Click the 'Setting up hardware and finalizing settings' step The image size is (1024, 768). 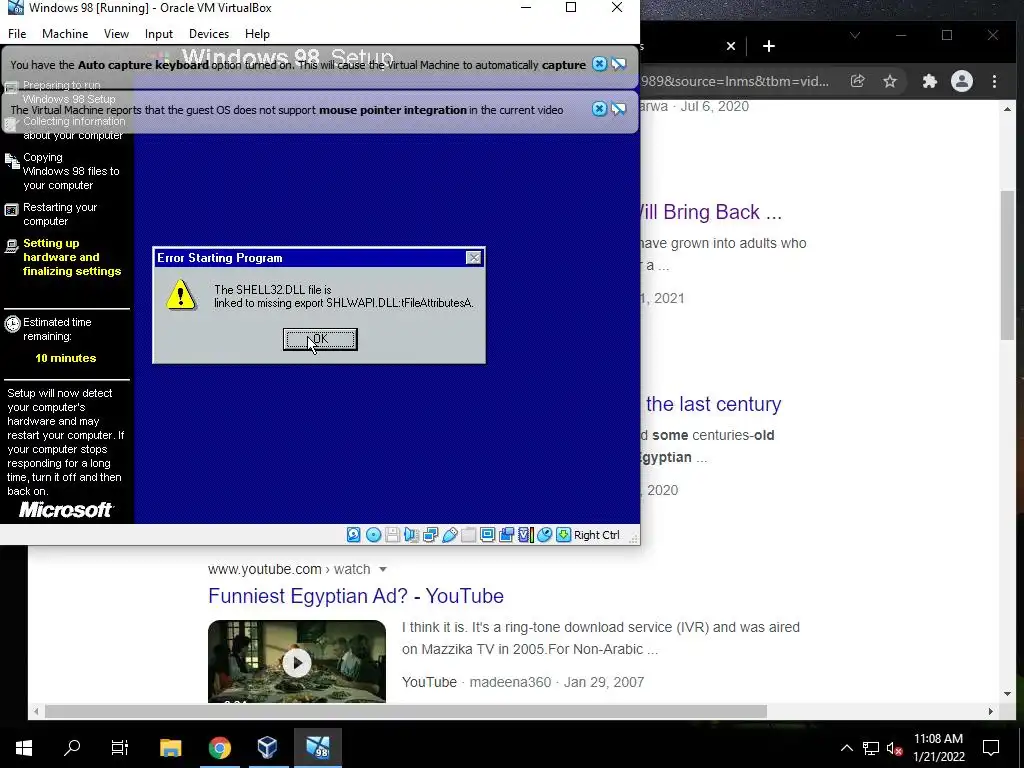pos(72,257)
